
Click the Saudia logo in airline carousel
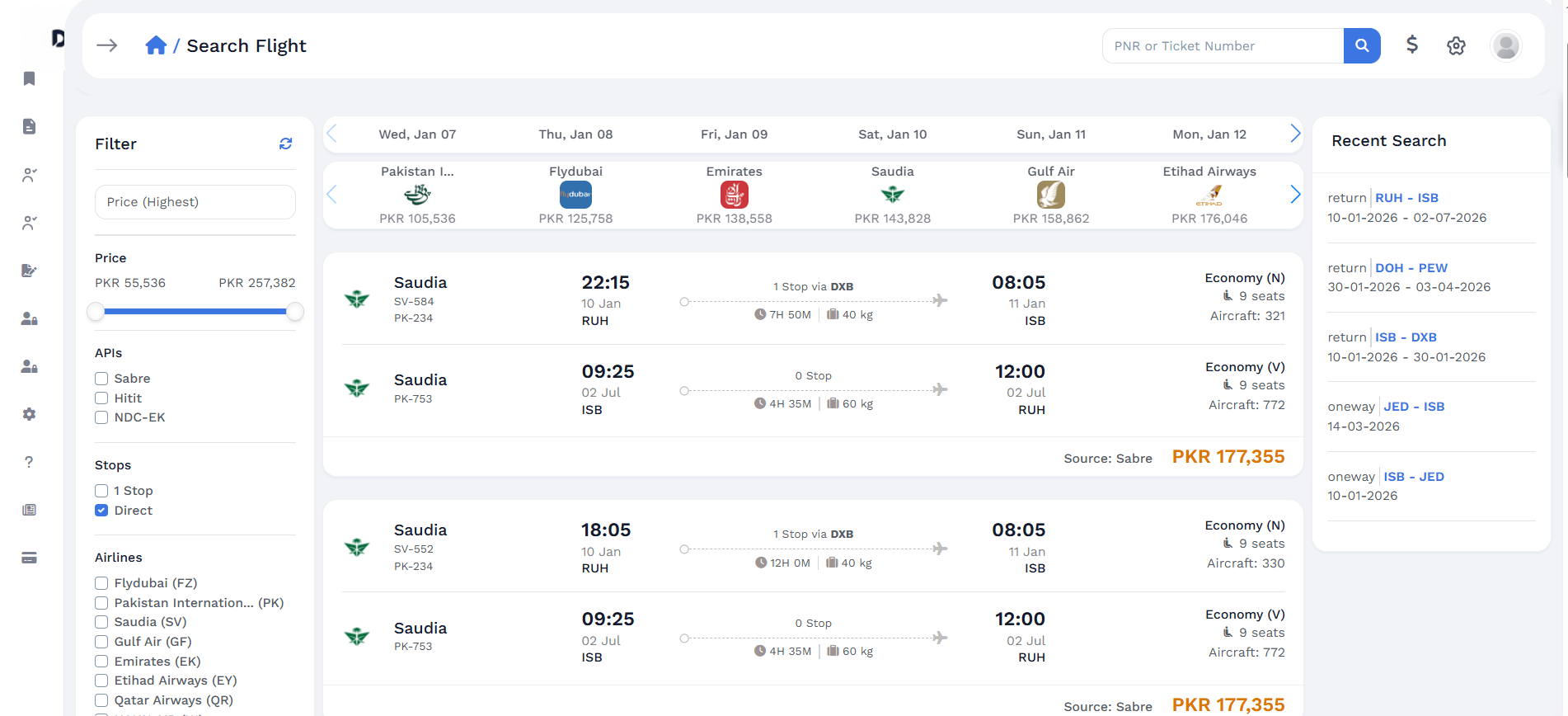click(x=893, y=195)
